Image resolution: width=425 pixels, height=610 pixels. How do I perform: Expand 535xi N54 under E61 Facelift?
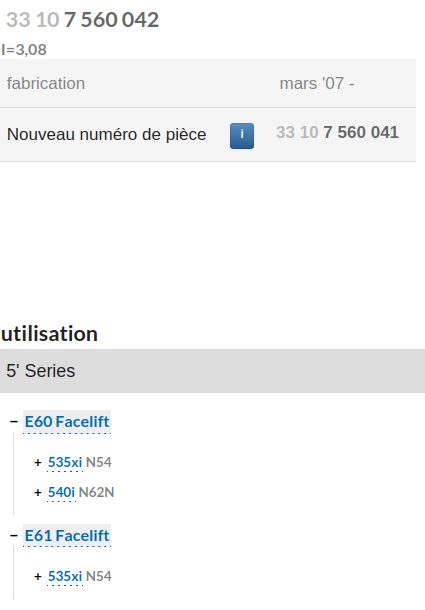click(38, 577)
